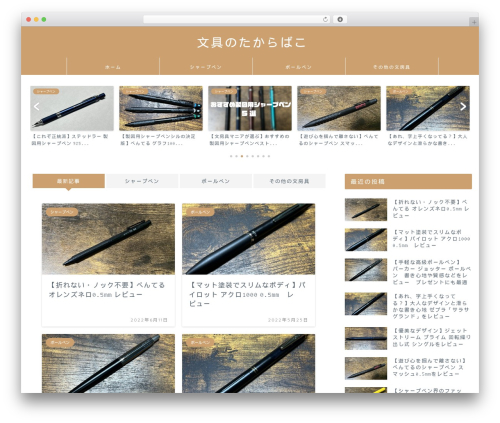Open sidebar post ゼブラ サラサグランド
This screenshot has height=423, width=500.
tap(431, 306)
